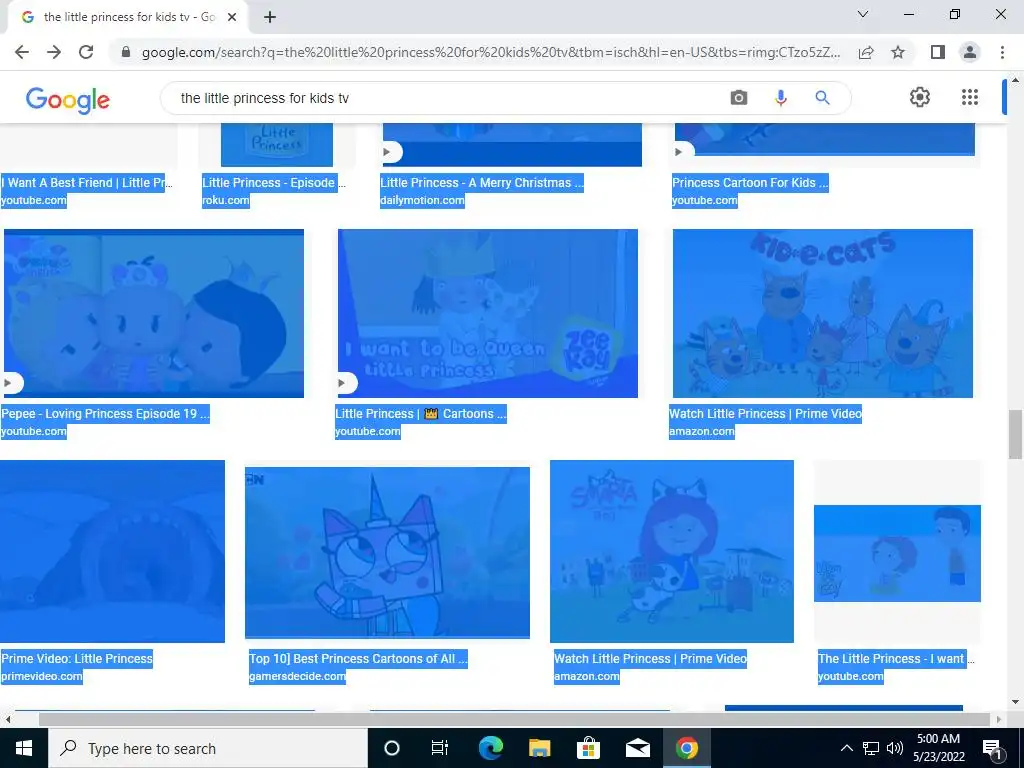View site information lock icon
The height and width of the screenshot is (768, 1024).
point(126,52)
